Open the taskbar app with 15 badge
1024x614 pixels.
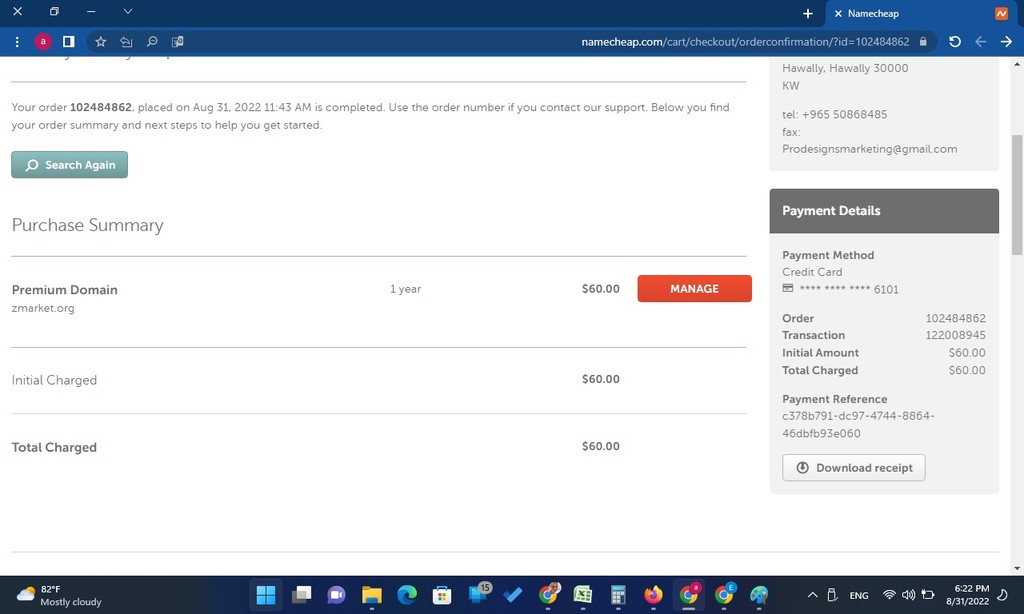click(479, 594)
